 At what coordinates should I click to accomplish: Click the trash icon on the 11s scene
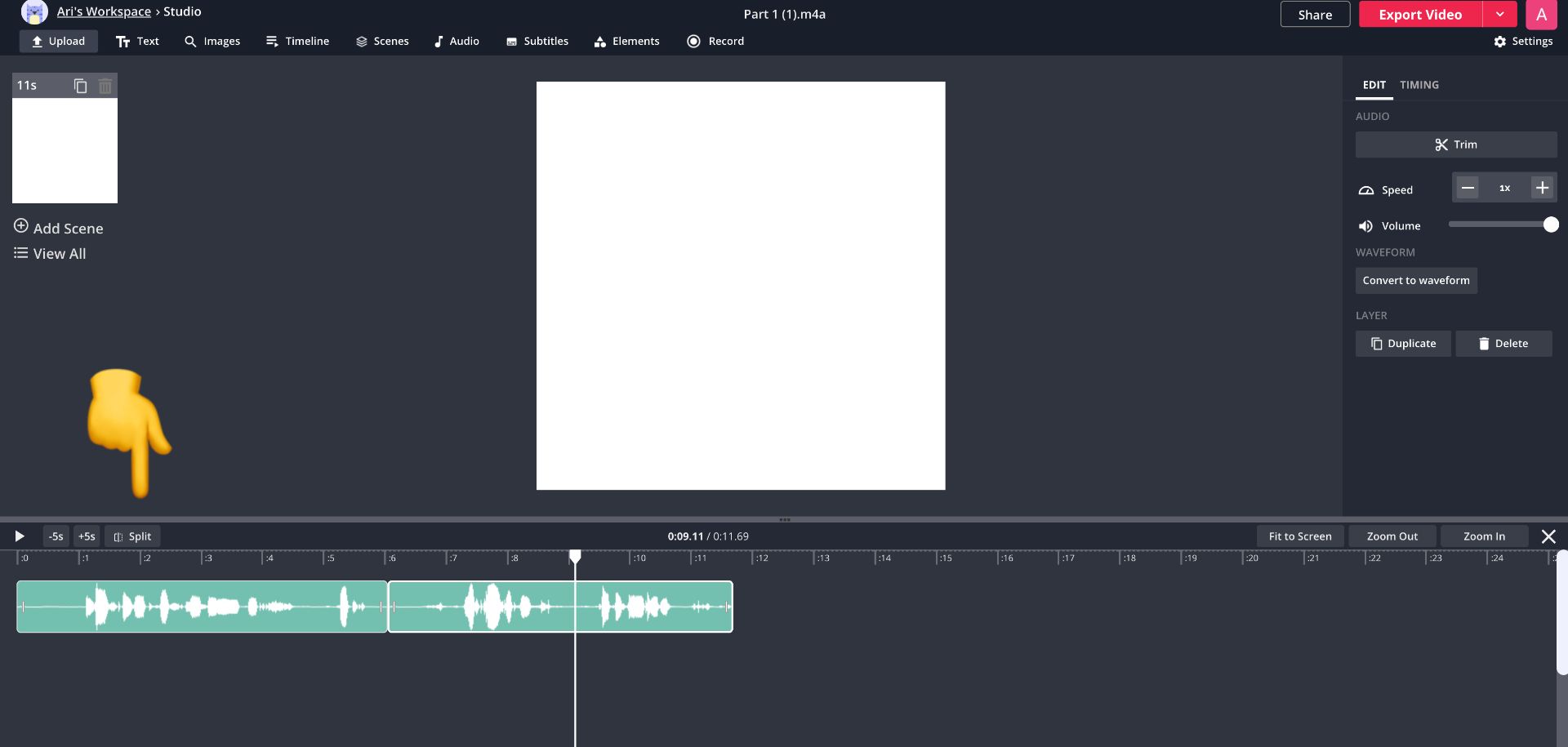(105, 86)
